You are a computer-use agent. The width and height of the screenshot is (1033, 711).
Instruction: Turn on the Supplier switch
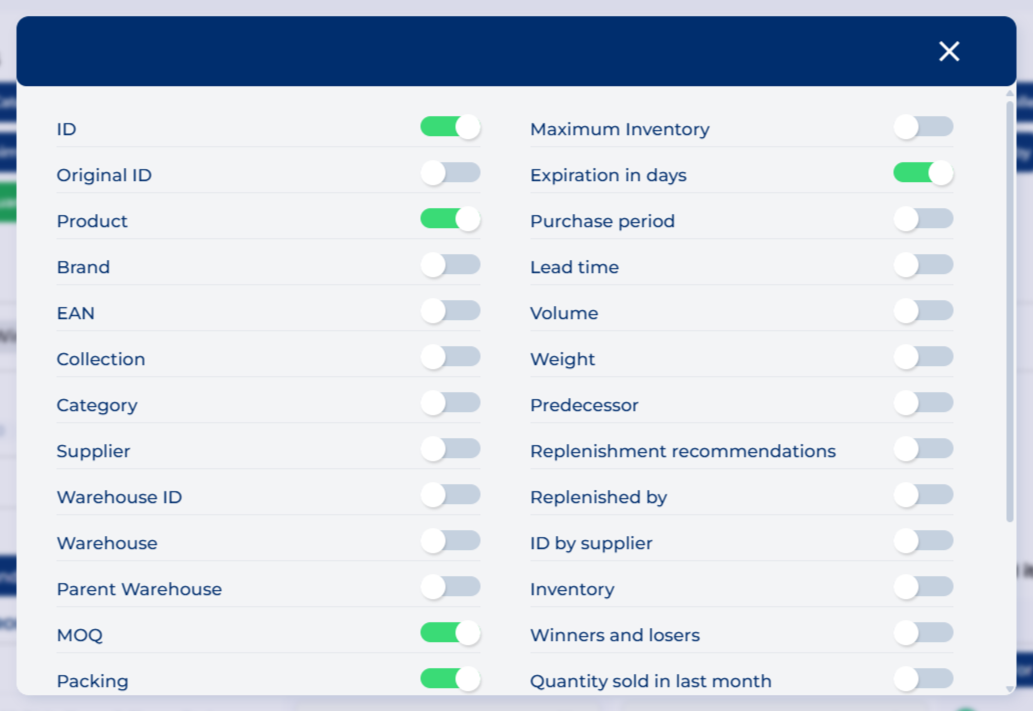click(x=450, y=449)
